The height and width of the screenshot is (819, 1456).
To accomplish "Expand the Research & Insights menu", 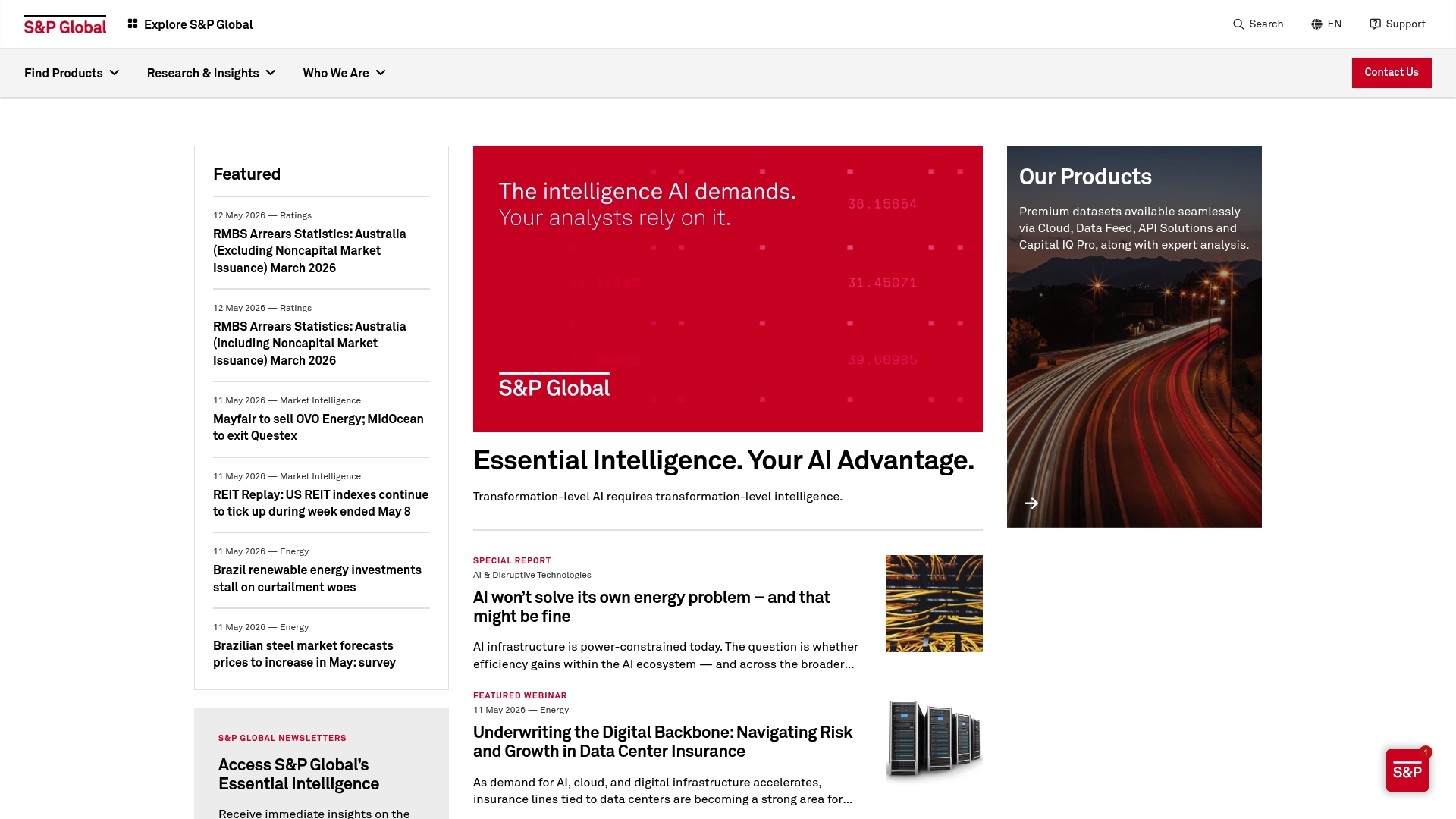I will tap(212, 73).
